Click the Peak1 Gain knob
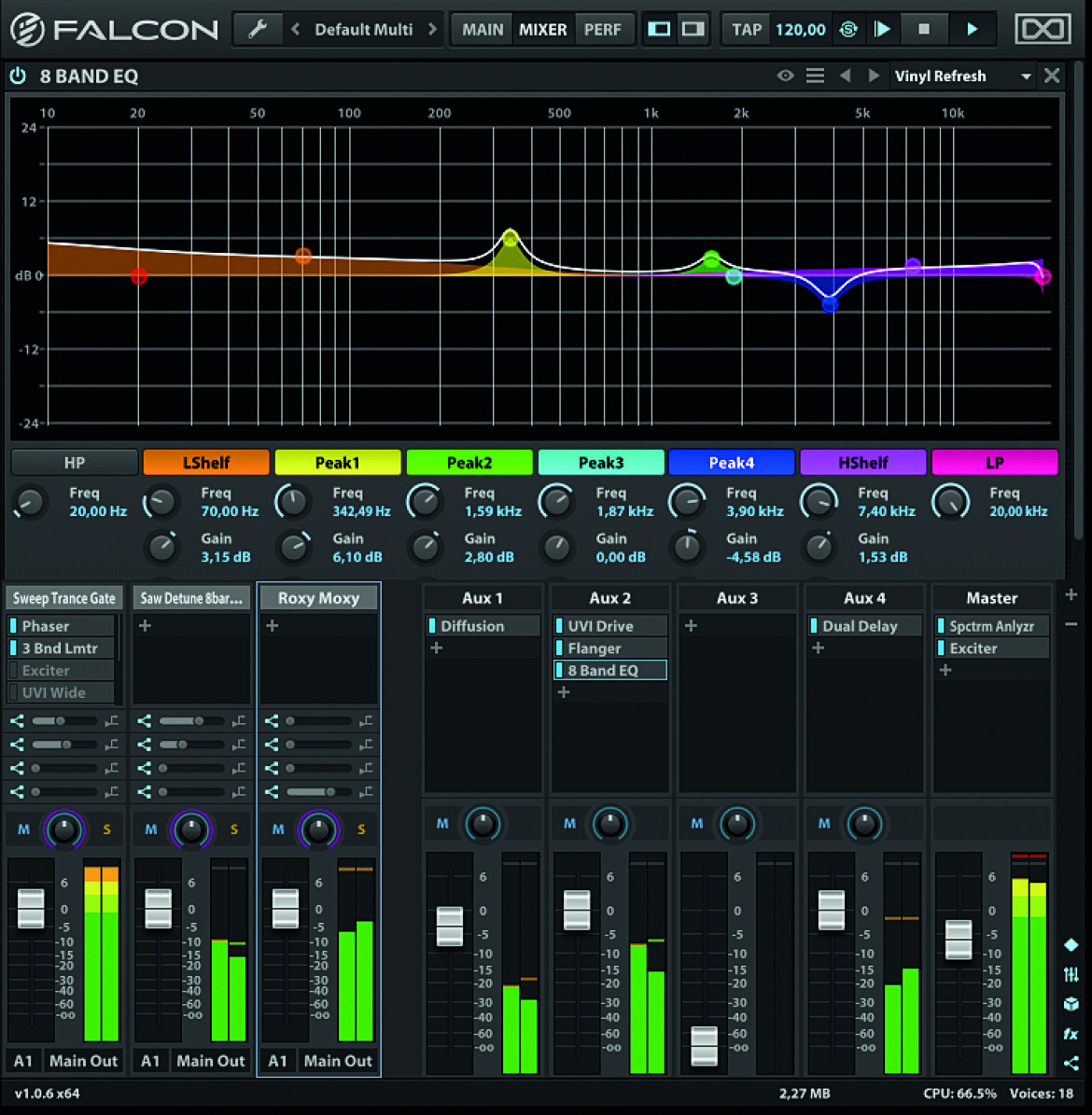1092x1115 pixels. pos(294,547)
